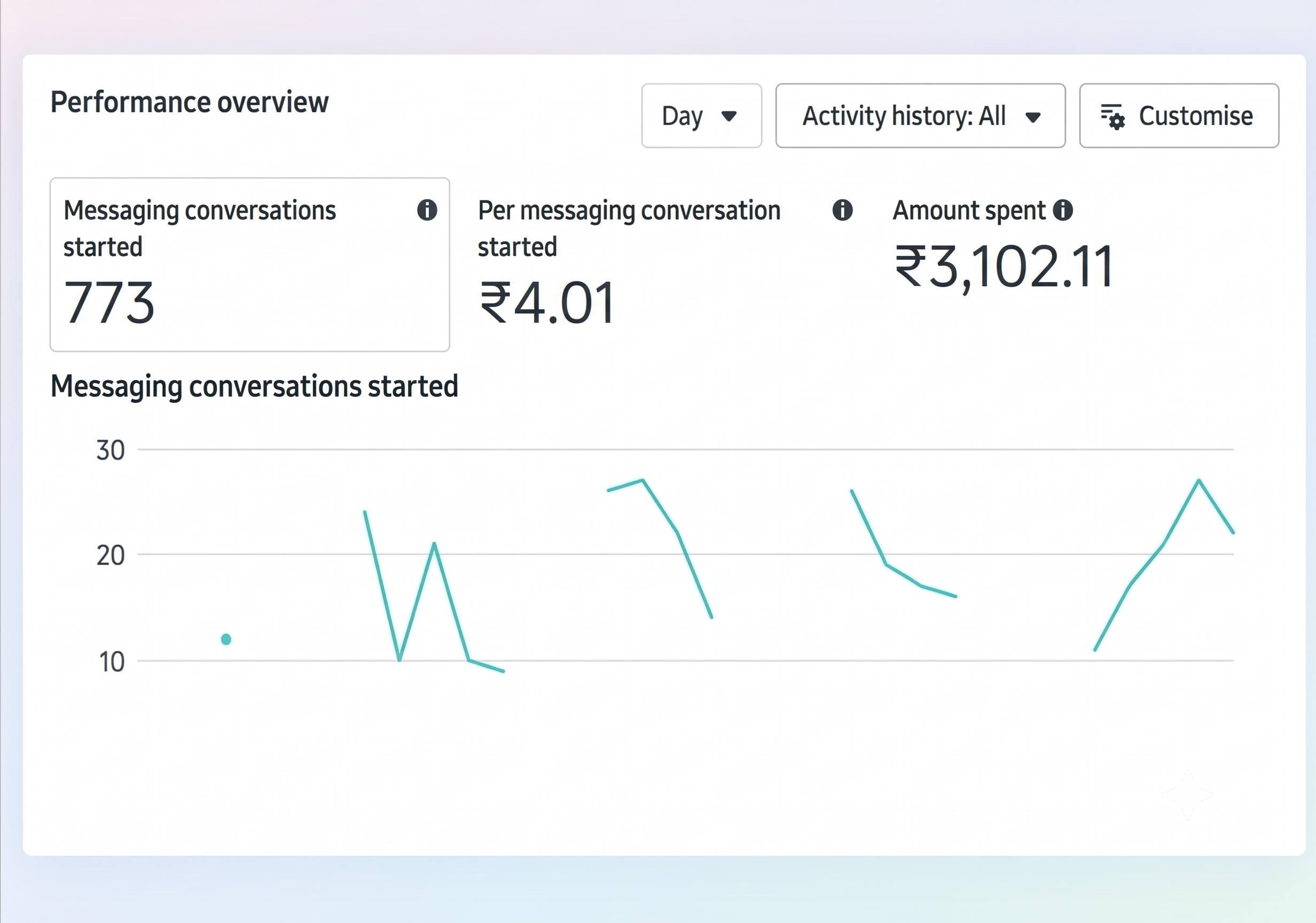Show info icon next to Amount spent
Image resolution: width=1316 pixels, height=923 pixels.
1063,210
